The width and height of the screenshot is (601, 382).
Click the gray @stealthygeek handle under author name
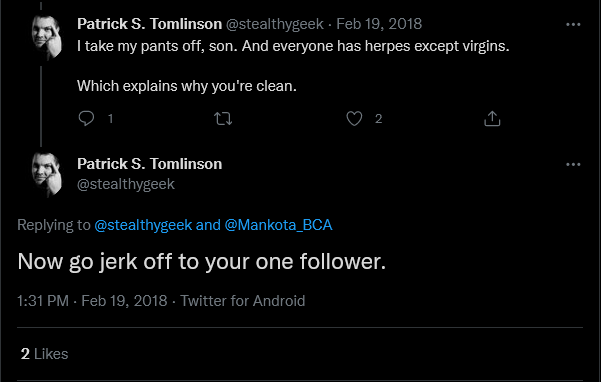tap(126, 184)
